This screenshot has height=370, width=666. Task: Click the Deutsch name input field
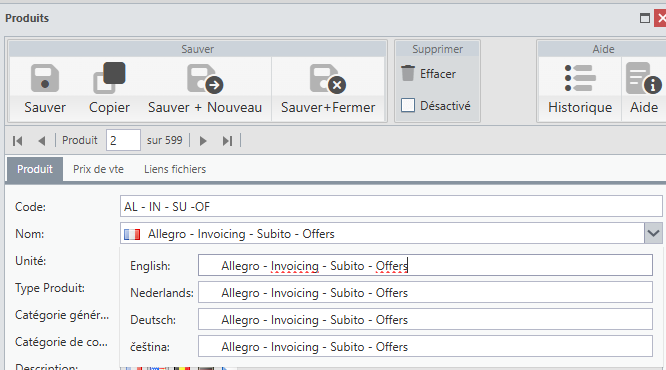(425, 319)
